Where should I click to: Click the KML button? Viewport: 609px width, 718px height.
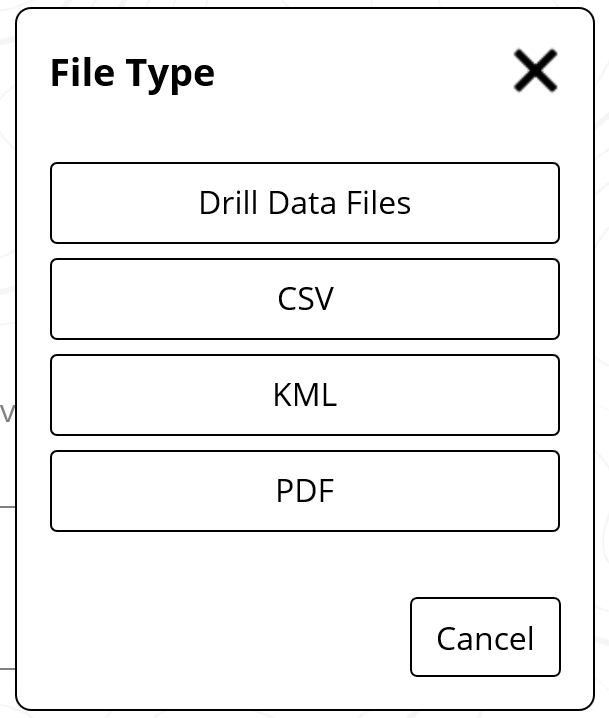coord(304,395)
